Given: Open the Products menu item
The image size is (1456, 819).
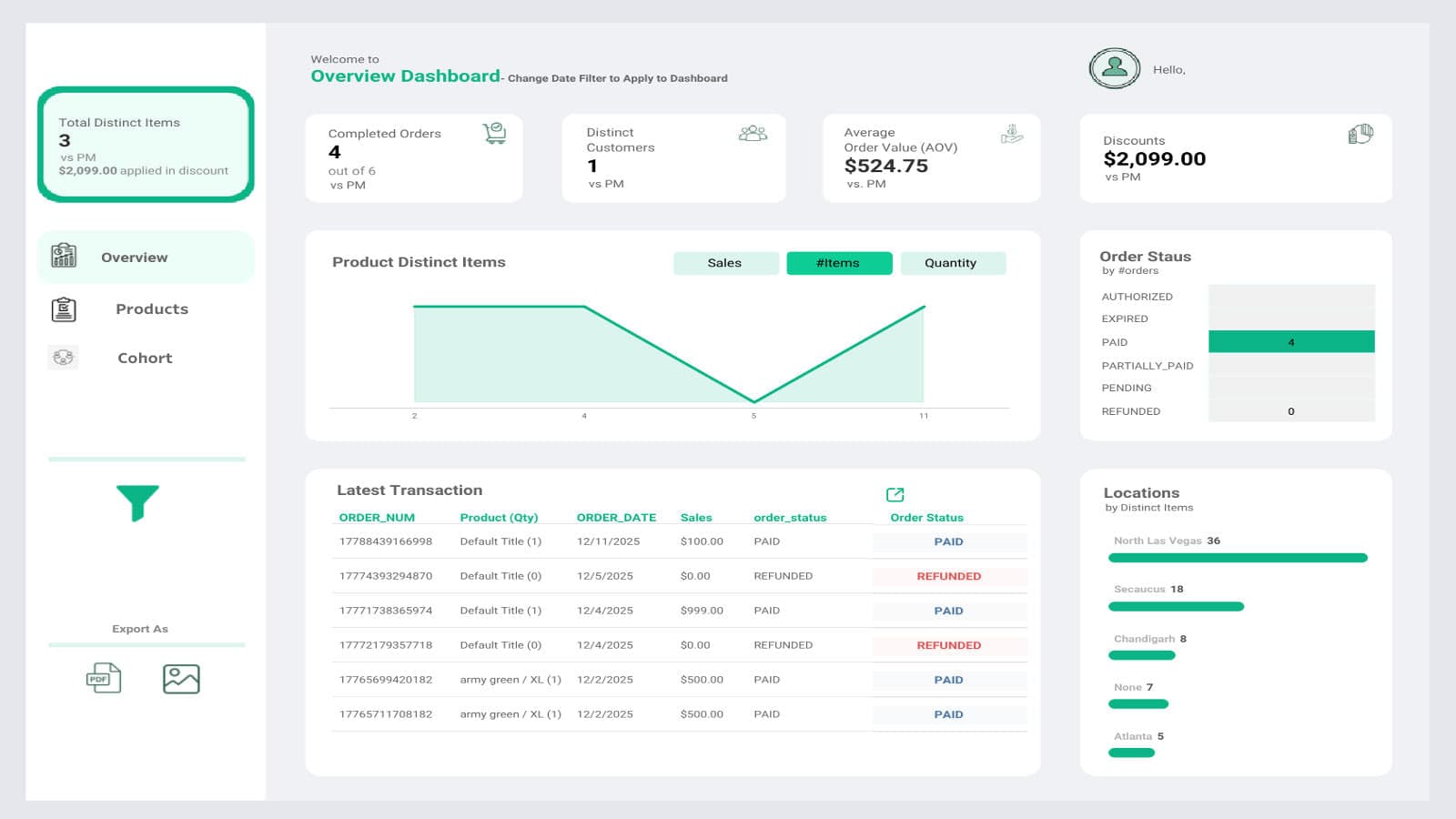Looking at the screenshot, I should (152, 309).
